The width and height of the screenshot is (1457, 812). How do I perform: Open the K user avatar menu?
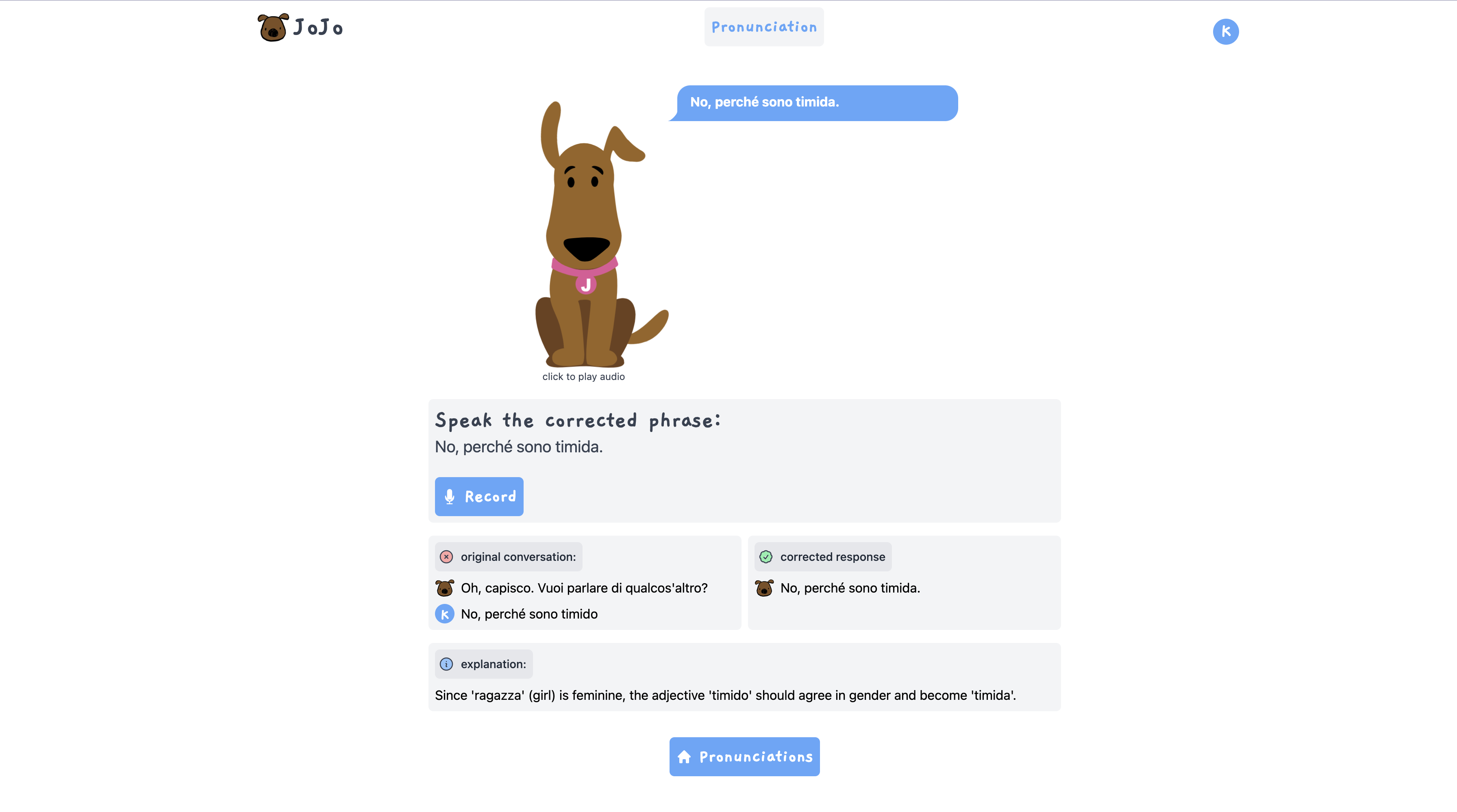(1226, 31)
